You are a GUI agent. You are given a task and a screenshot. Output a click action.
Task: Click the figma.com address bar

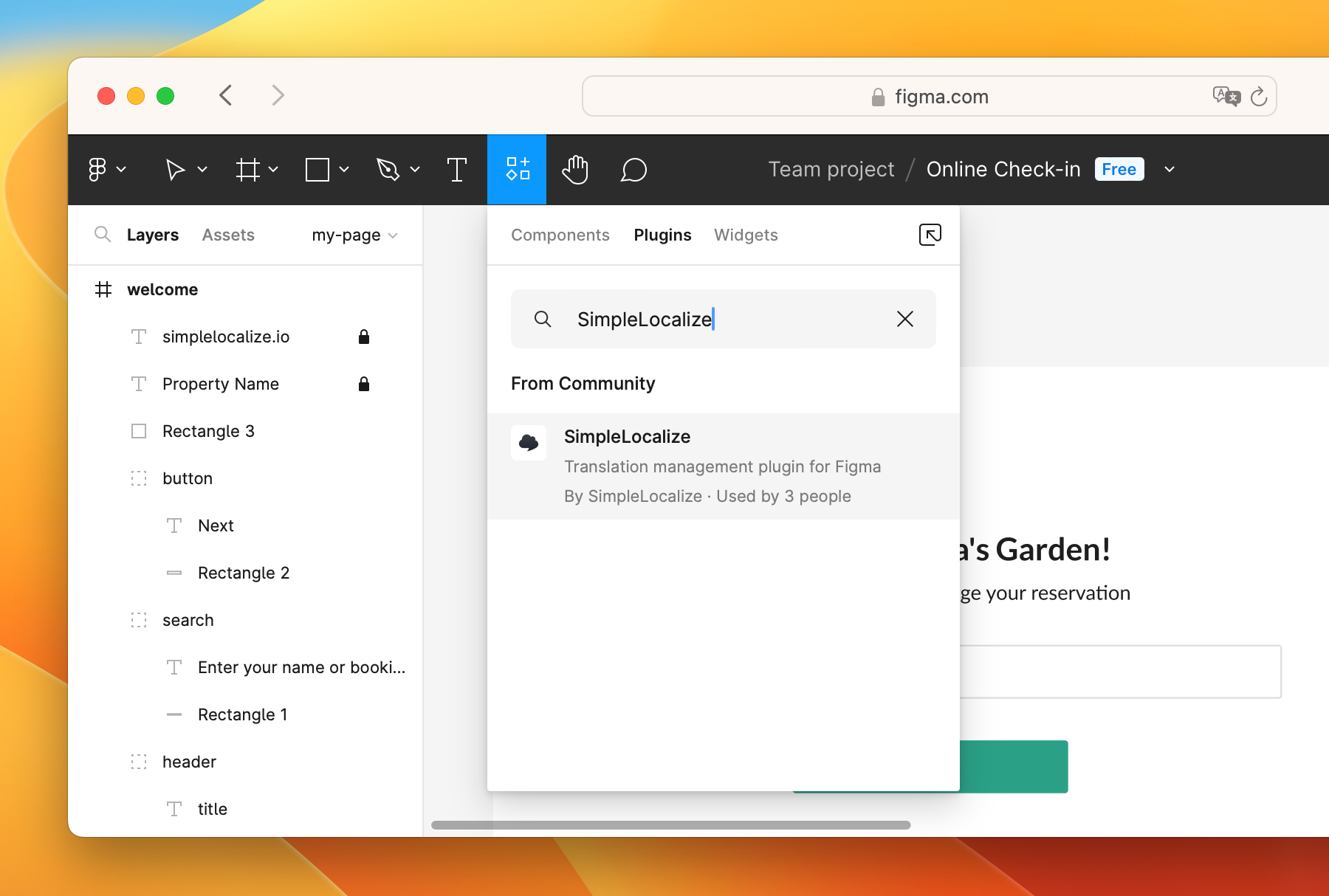pos(930,96)
